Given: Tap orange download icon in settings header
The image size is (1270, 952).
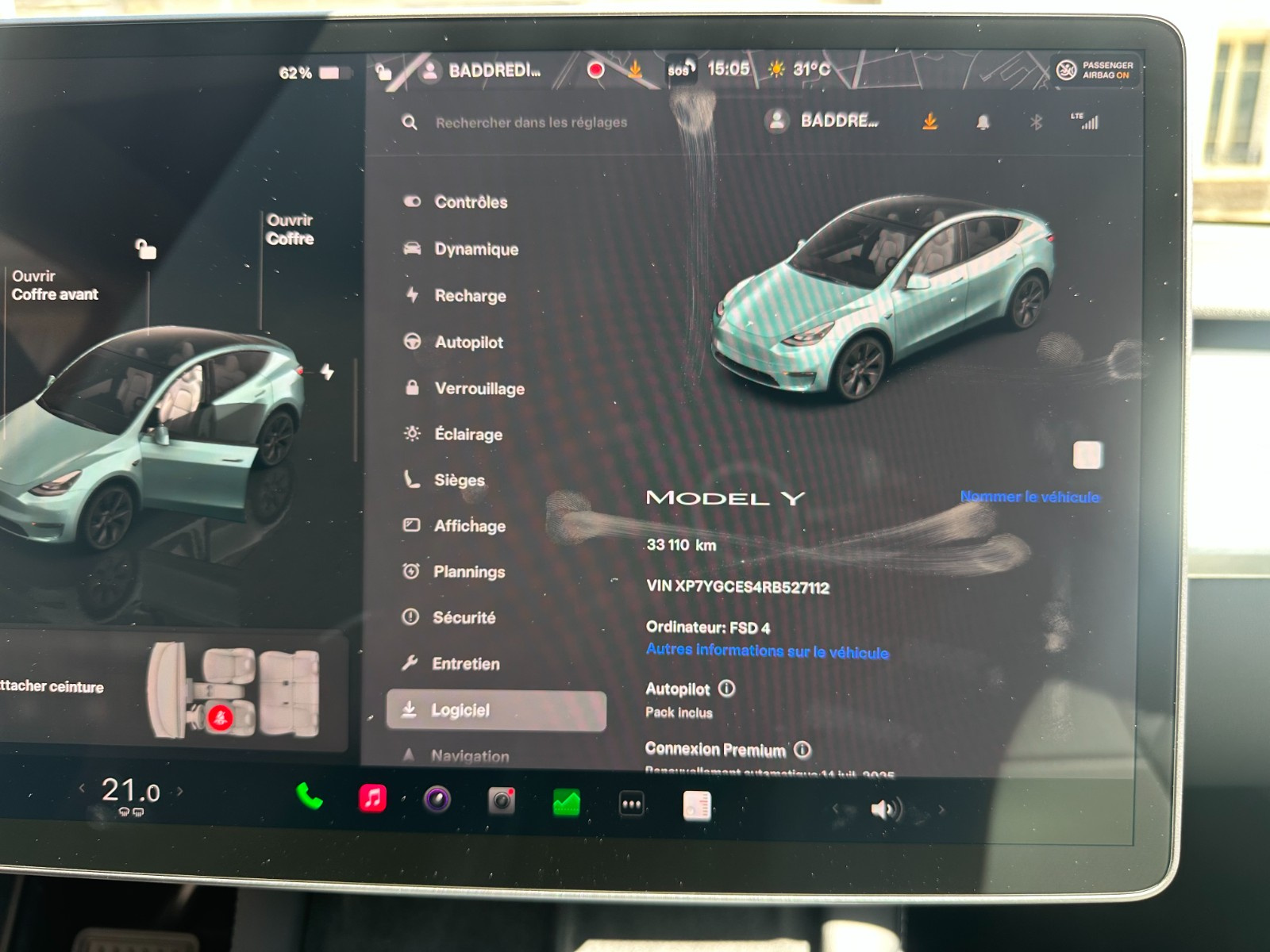Looking at the screenshot, I should pyautogui.click(x=929, y=121).
